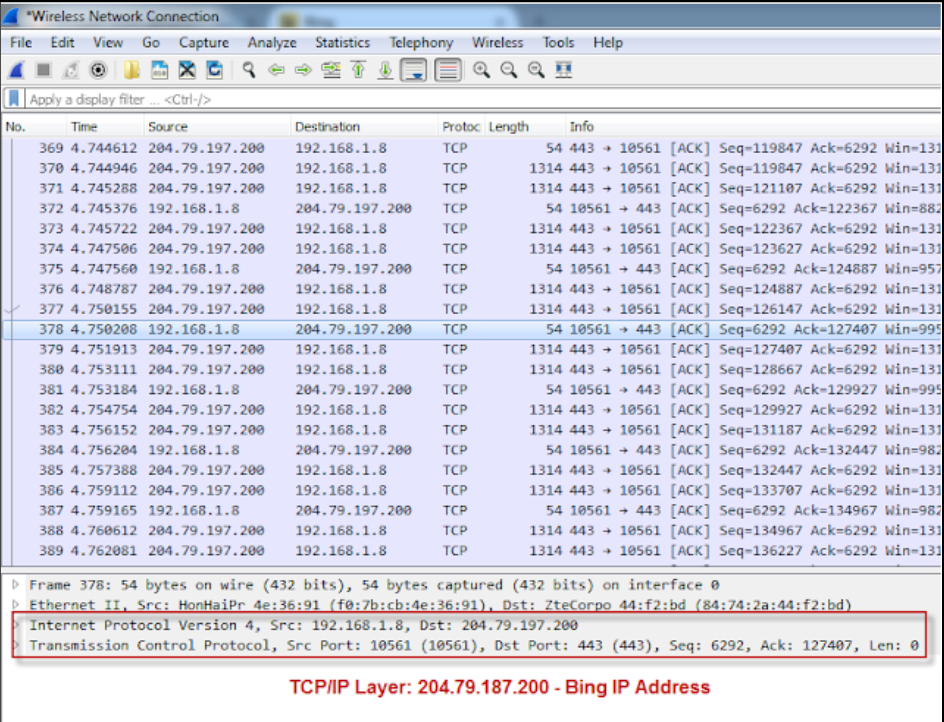Open the Go menu

(151, 43)
